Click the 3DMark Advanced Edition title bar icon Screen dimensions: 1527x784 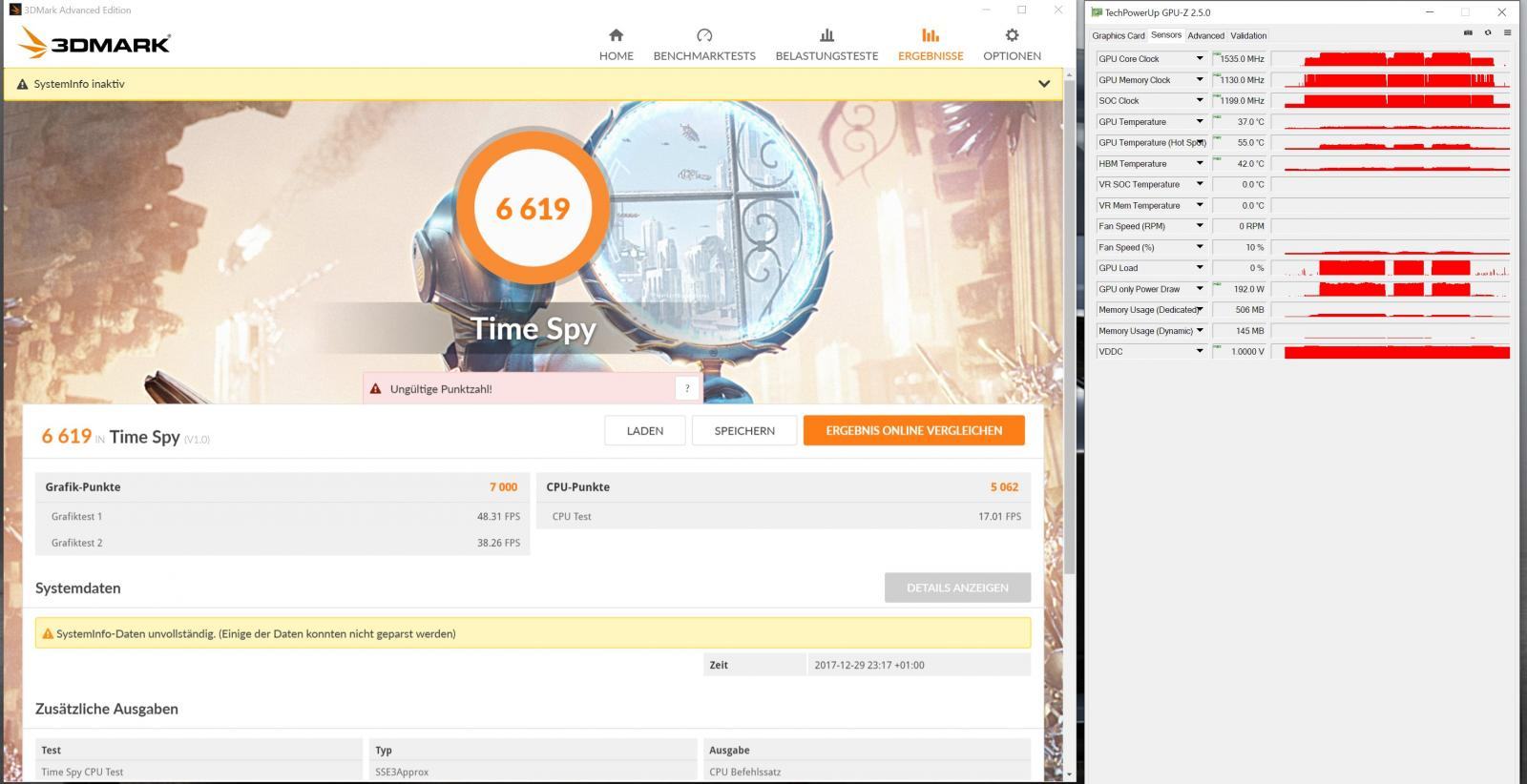point(14,10)
